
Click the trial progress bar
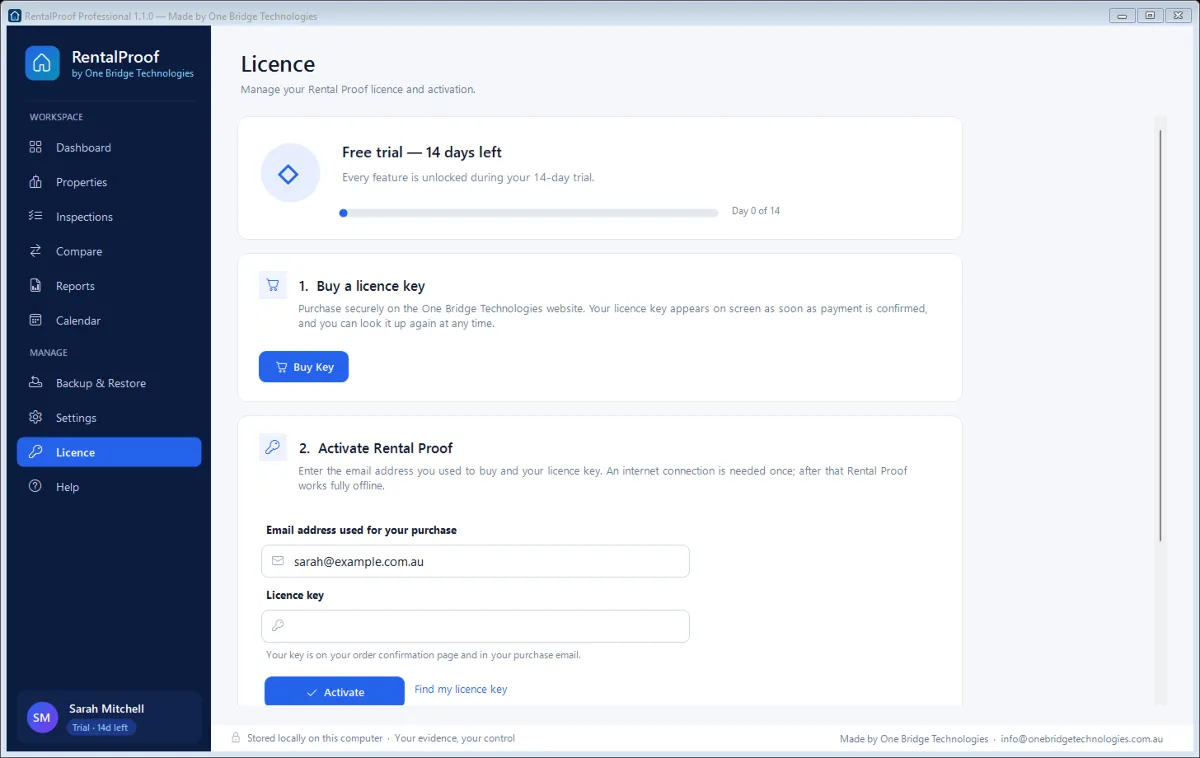529,213
